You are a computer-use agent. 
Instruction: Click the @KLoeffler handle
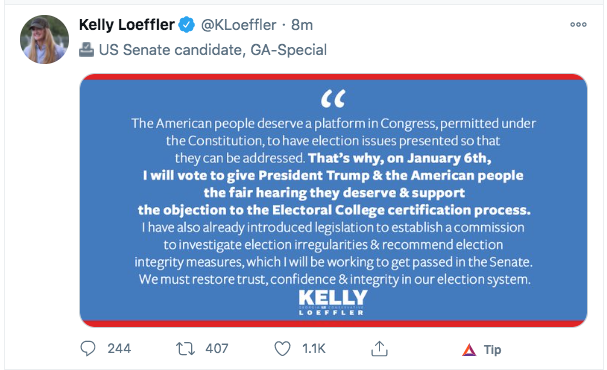(x=238, y=25)
